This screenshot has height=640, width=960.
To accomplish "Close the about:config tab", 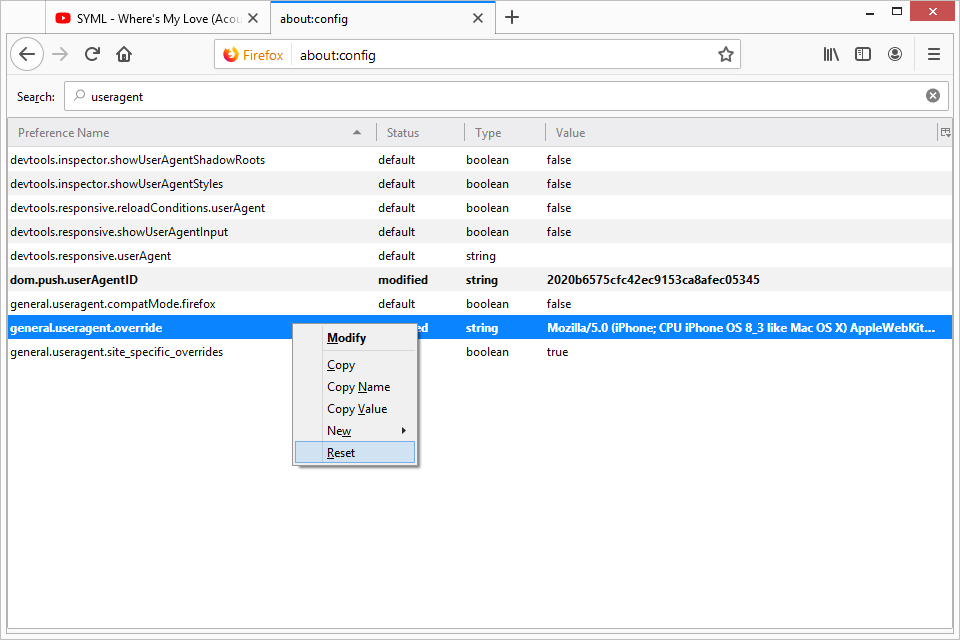I will [x=478, y=18].
